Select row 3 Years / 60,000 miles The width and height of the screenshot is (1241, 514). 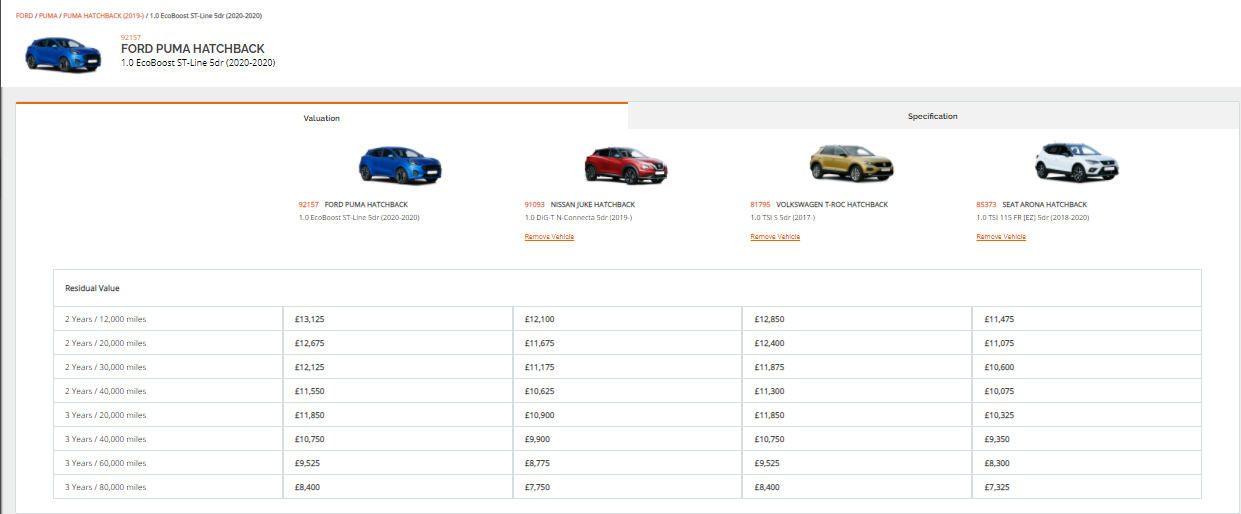(x=627, y=463)
